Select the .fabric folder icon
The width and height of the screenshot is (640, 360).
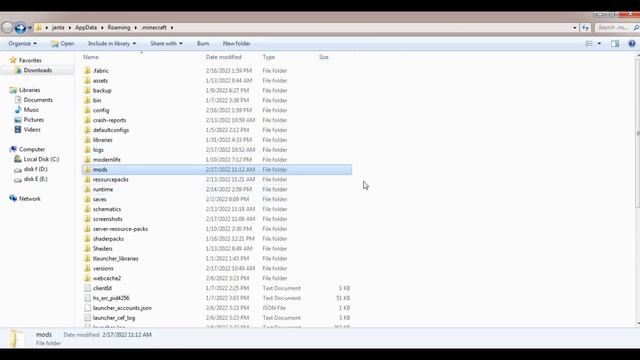coord(87,70)
